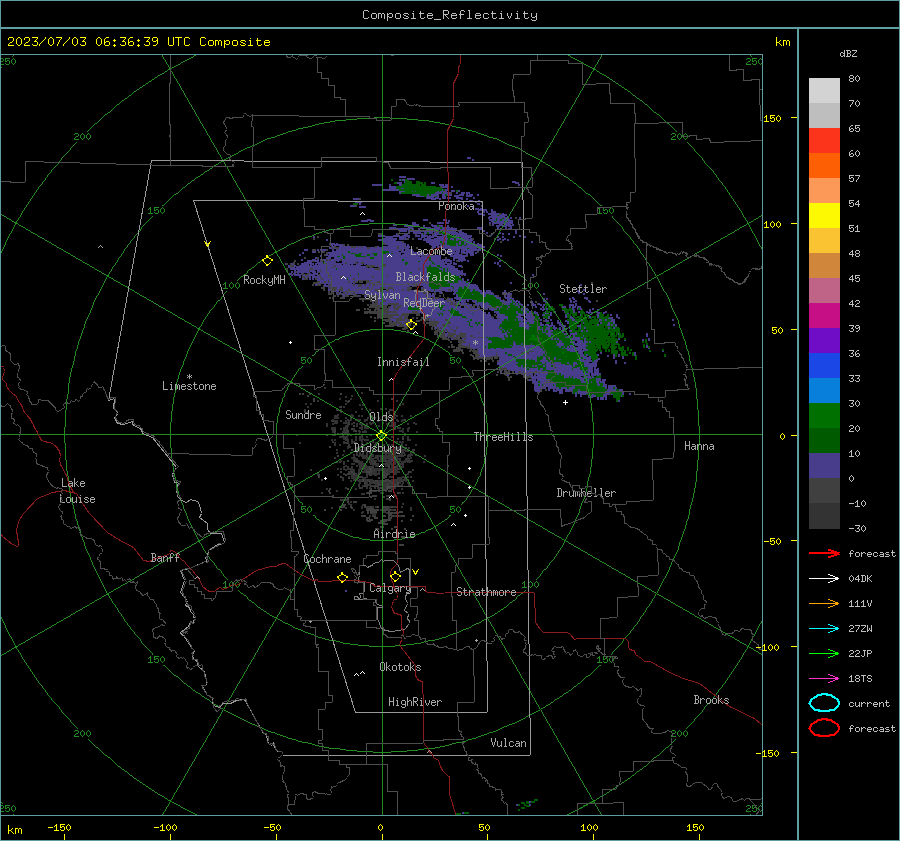Screen dimensions: 900x841
Task: Select the 80 dBZ light gray swatch
Action: 824,90
